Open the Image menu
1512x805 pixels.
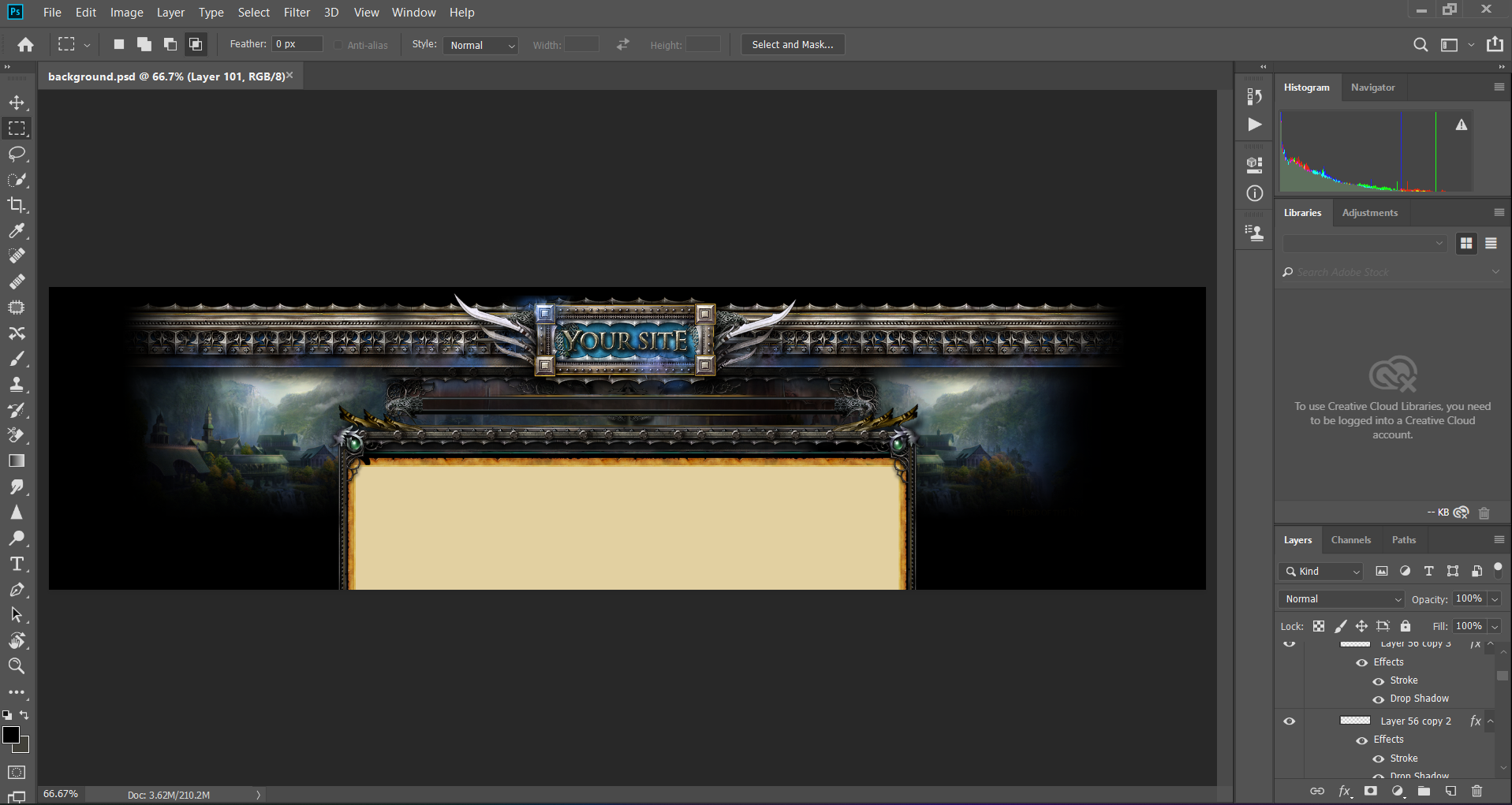126,13
